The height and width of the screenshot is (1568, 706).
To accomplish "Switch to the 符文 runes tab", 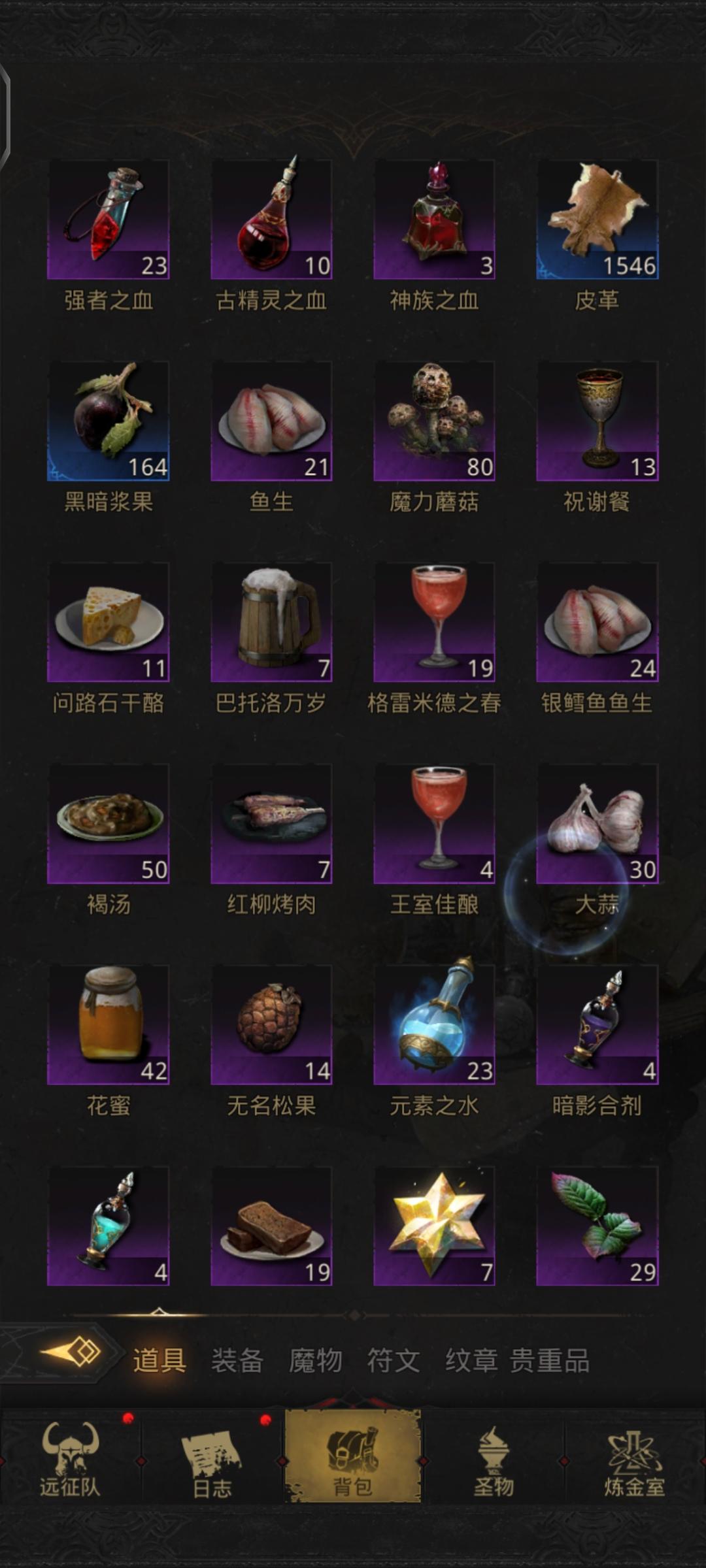I will [394, 1361].
